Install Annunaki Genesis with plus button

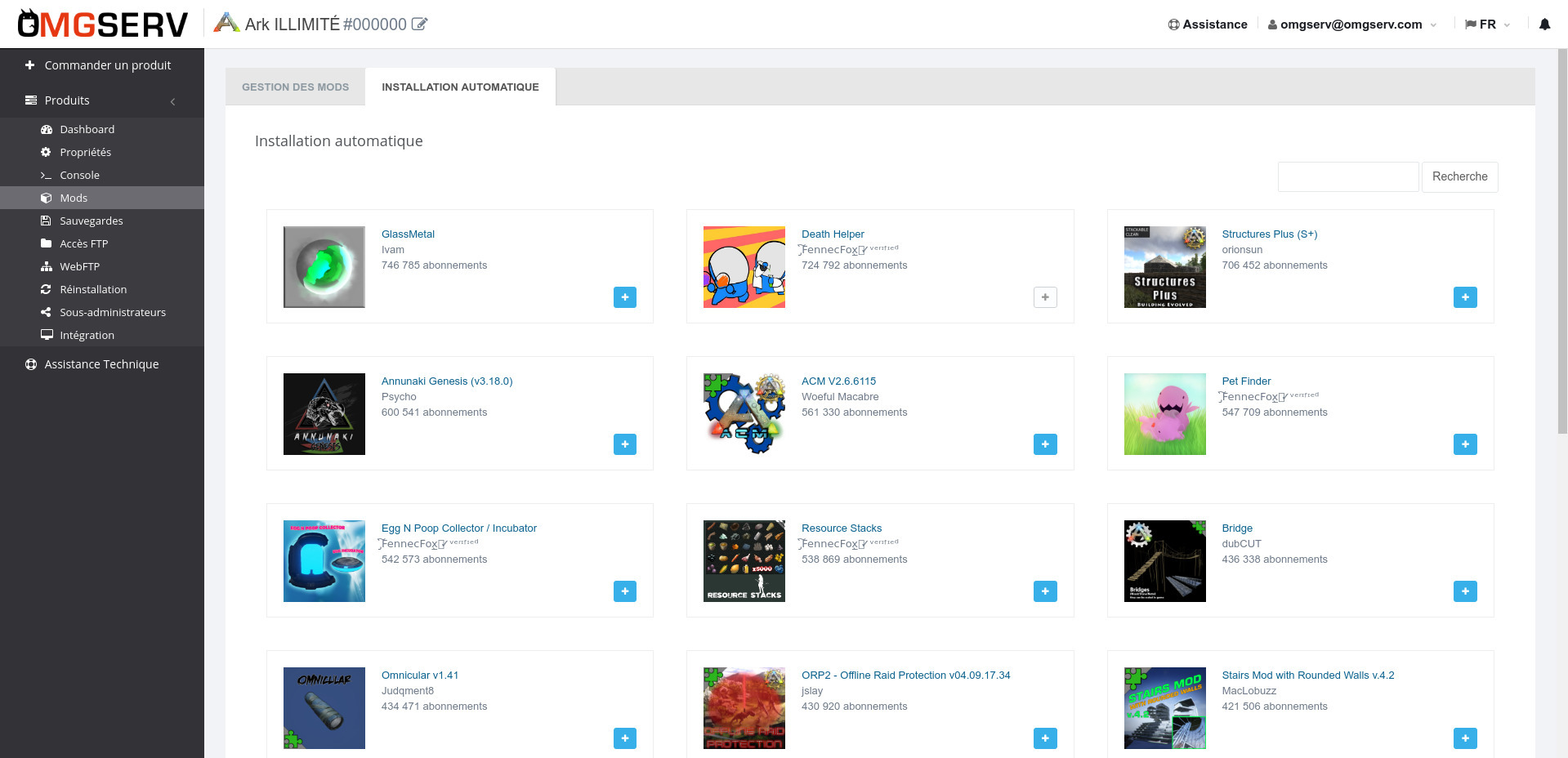click(x=625, y=444)
